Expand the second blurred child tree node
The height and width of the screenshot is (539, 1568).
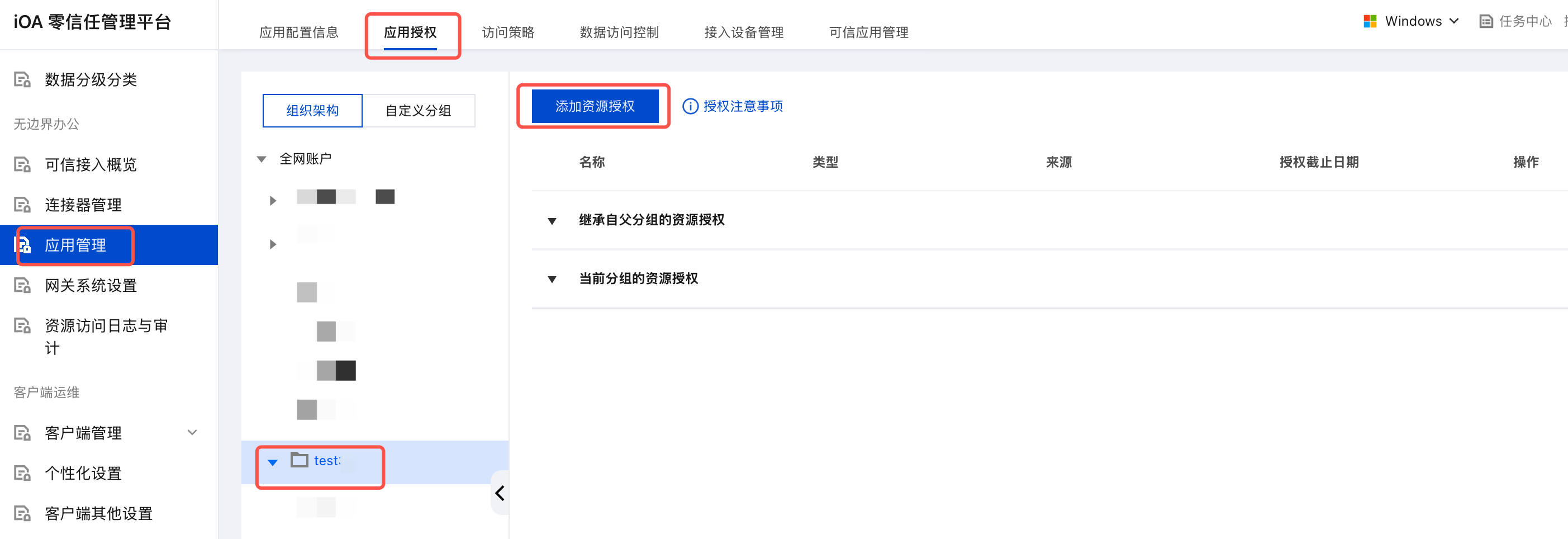point(273,244)
